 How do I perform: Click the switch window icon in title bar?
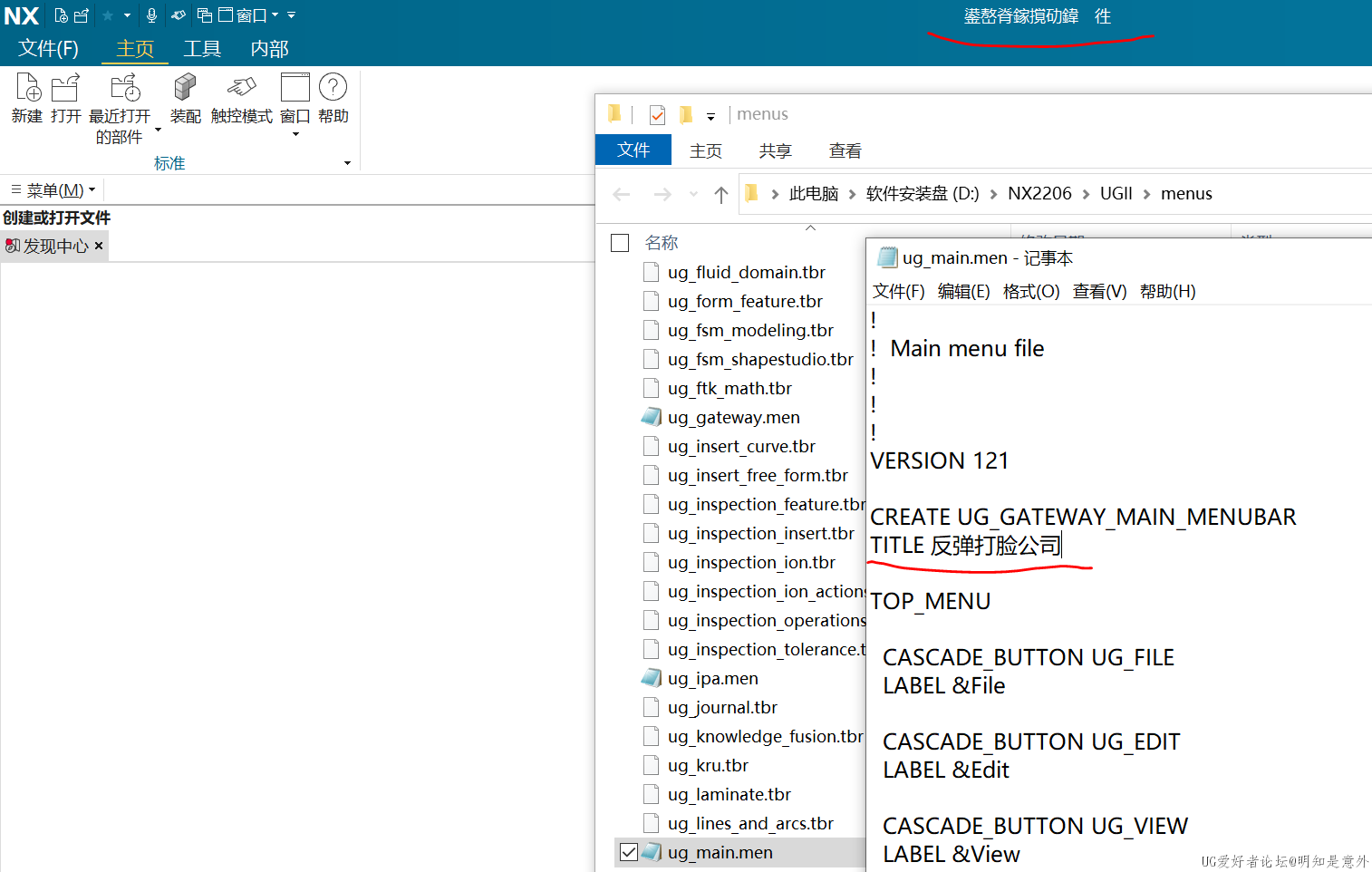(x=204, y=15)
